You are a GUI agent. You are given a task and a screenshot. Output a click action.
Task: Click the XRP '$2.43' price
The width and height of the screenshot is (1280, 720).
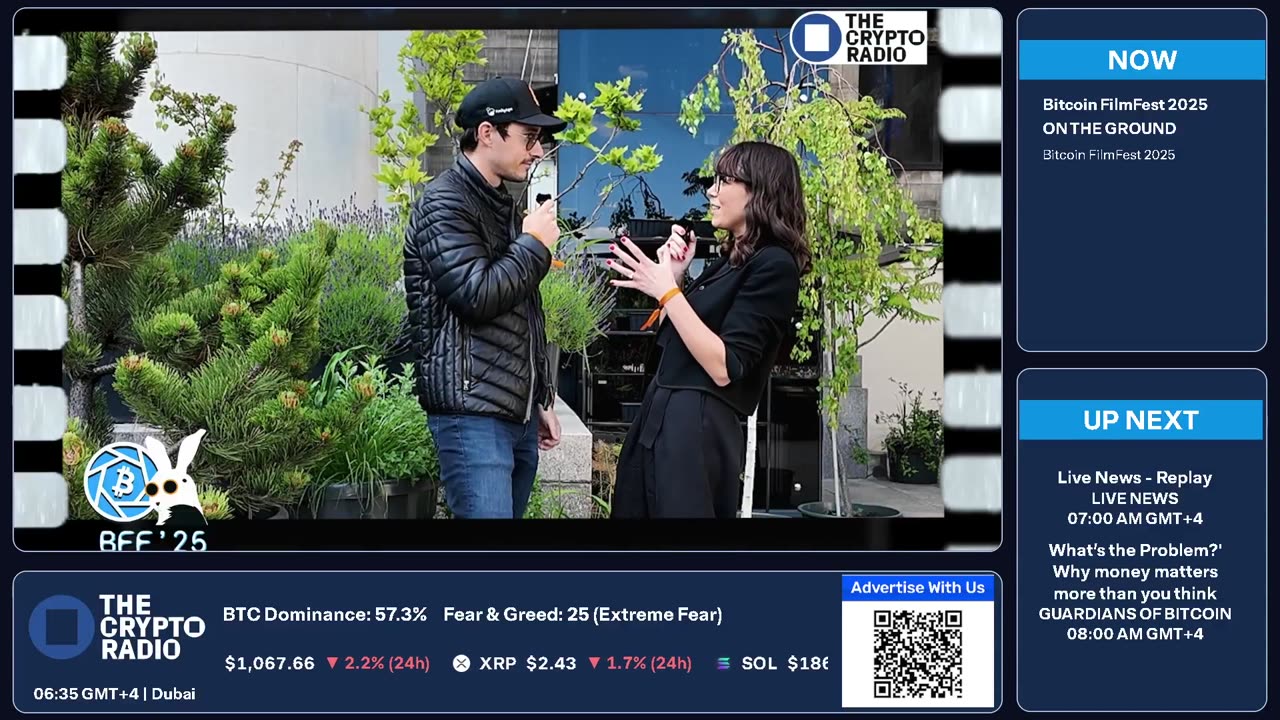pyautogui.click(x=551, y=664)
